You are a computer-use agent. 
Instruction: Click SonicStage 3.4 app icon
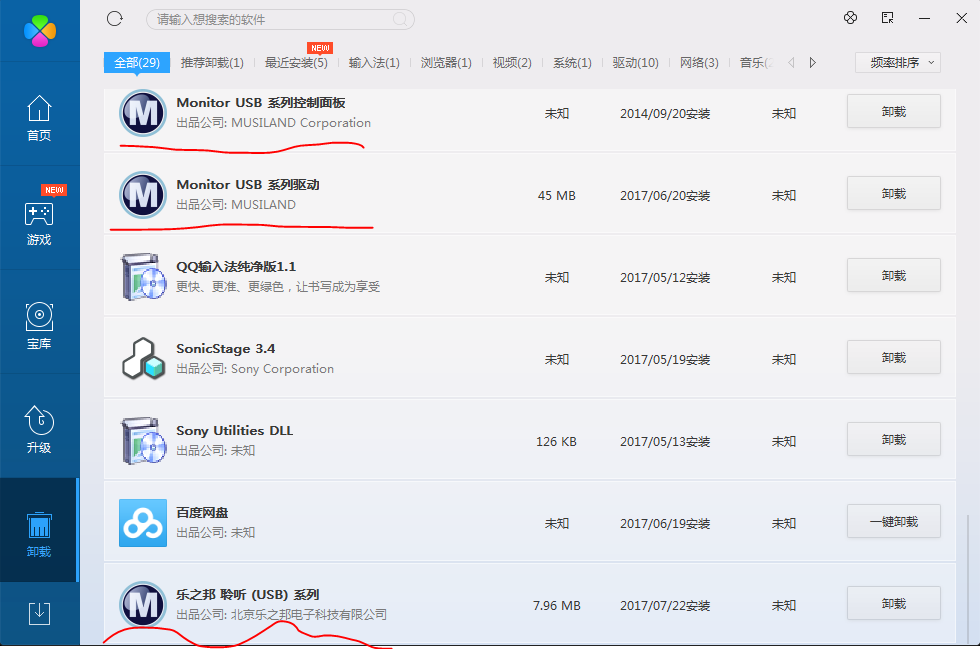[x=143, y=359]
